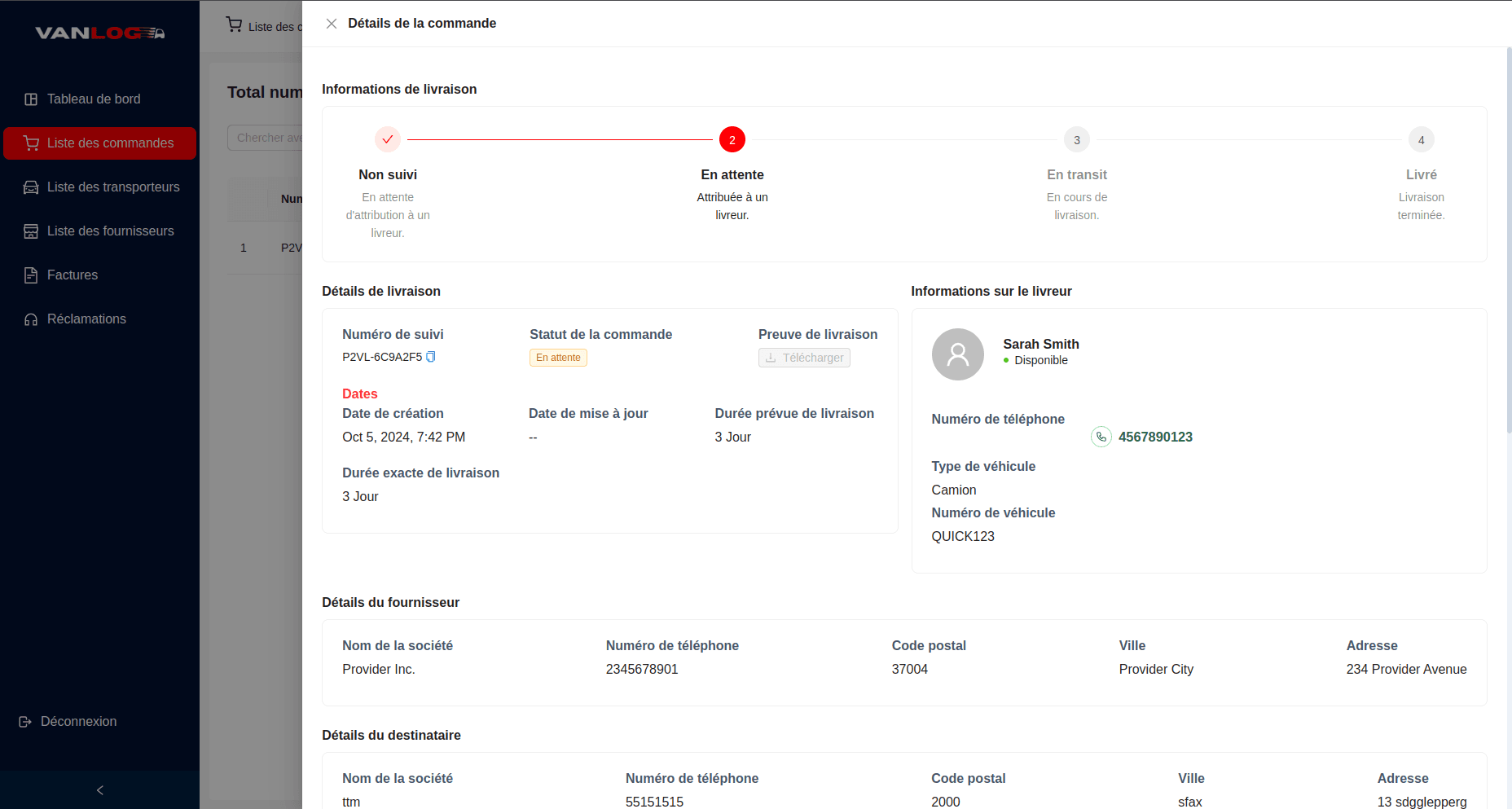Click address 234 Provider Avenue
1512x809 pixels.
(1406, 669)
